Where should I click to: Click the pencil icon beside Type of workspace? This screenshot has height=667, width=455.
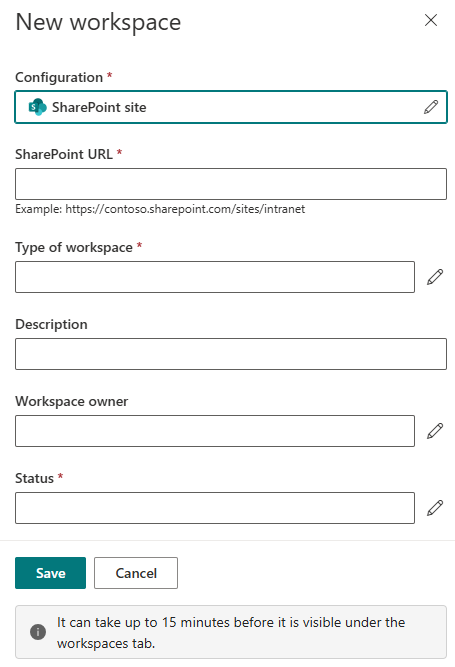[x=435, y=277]
